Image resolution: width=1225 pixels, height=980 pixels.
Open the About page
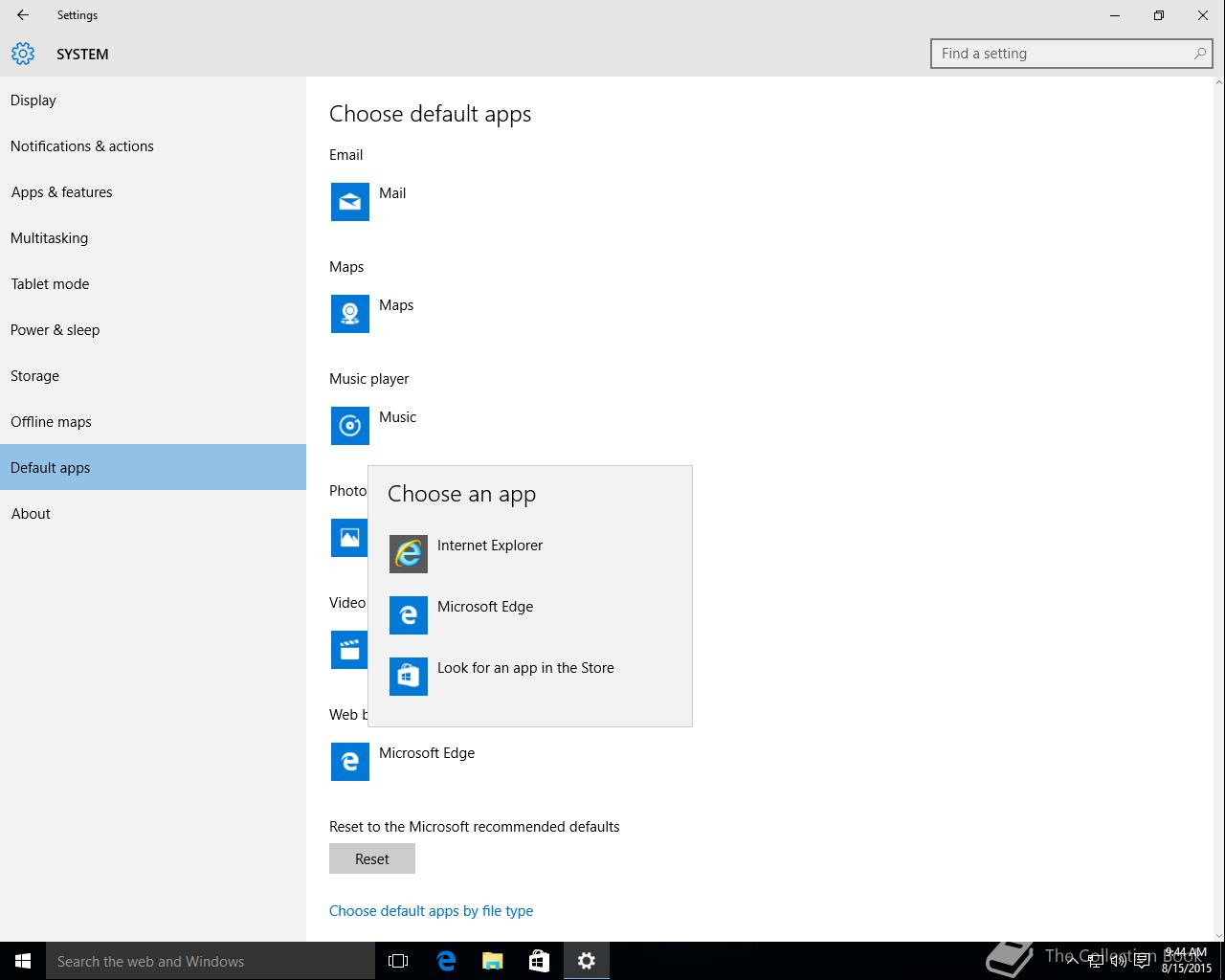[153, 513]
